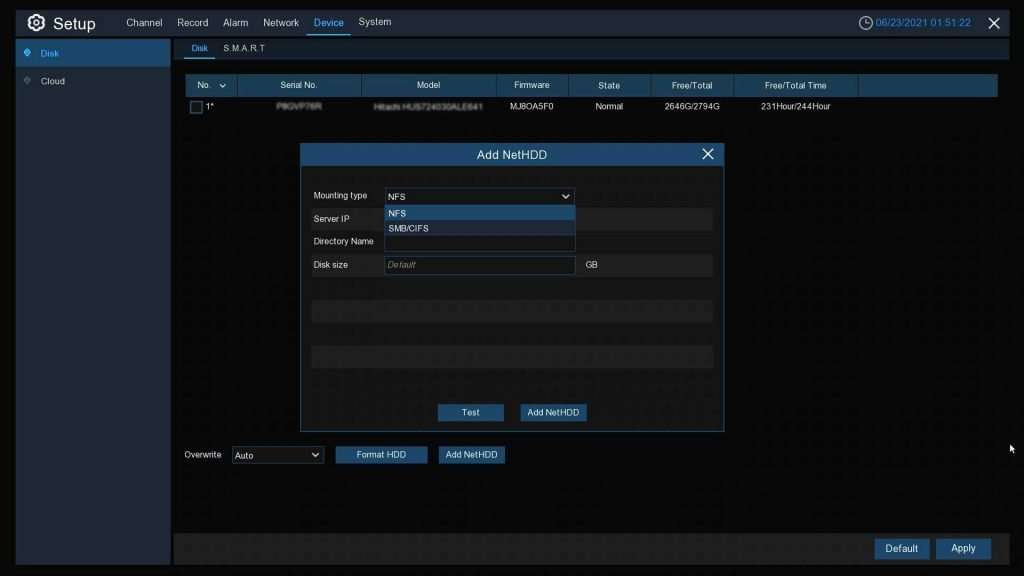Open the Mounting type dropdown
The height and width of the screenshot is (576, 1024).
click(x=479, y=195)
